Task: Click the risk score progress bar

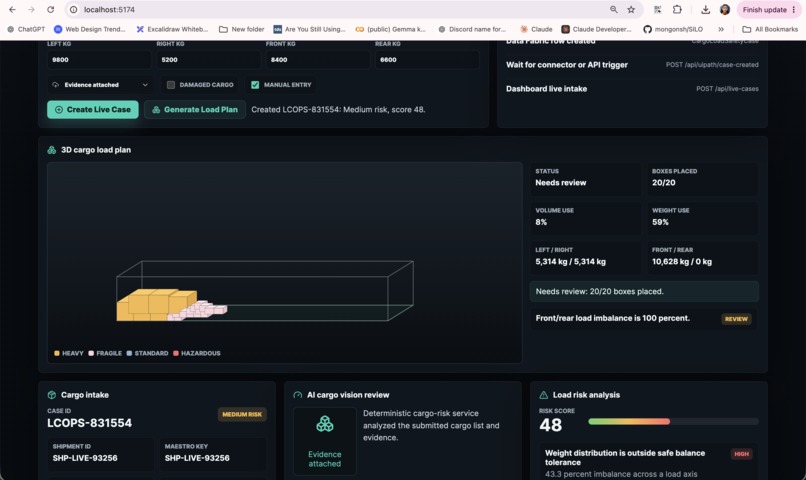Action: (x=673, y=421)
